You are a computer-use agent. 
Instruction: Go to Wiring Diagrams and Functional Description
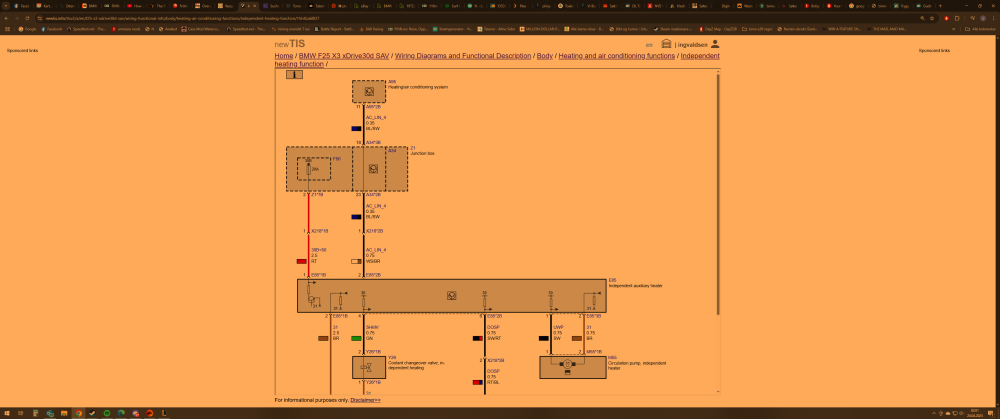462,55
